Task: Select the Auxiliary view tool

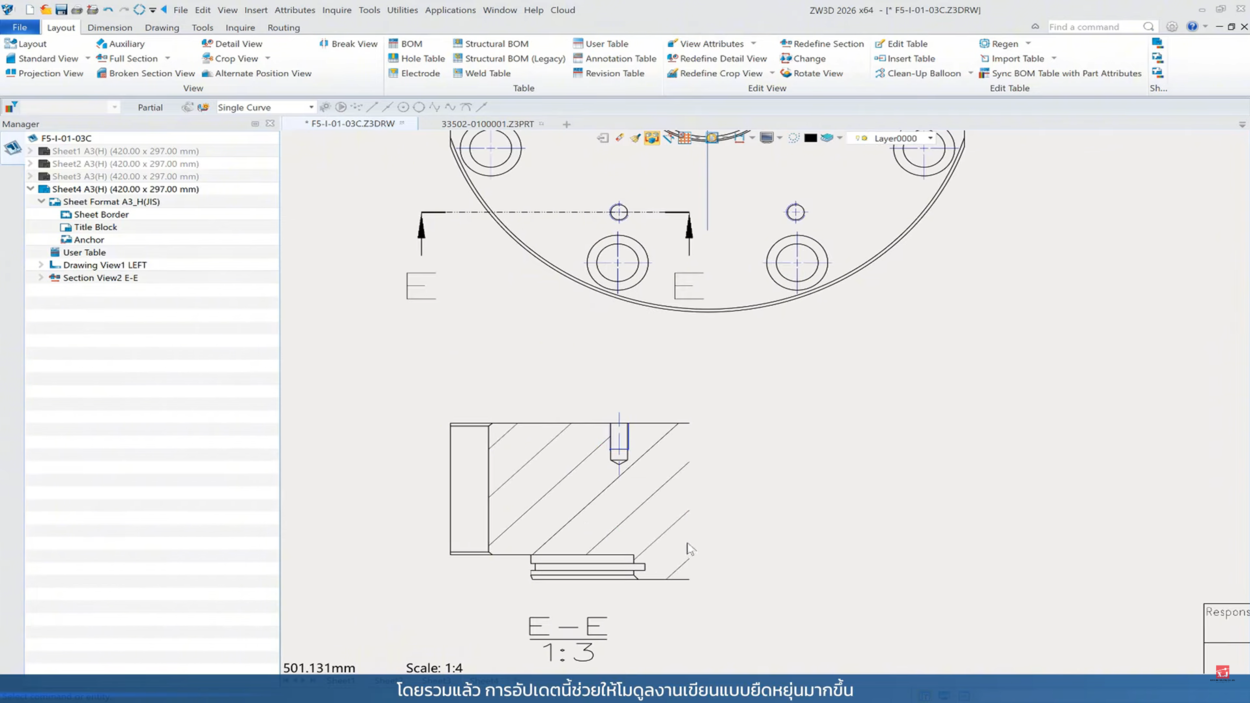Action: (120, 44)
